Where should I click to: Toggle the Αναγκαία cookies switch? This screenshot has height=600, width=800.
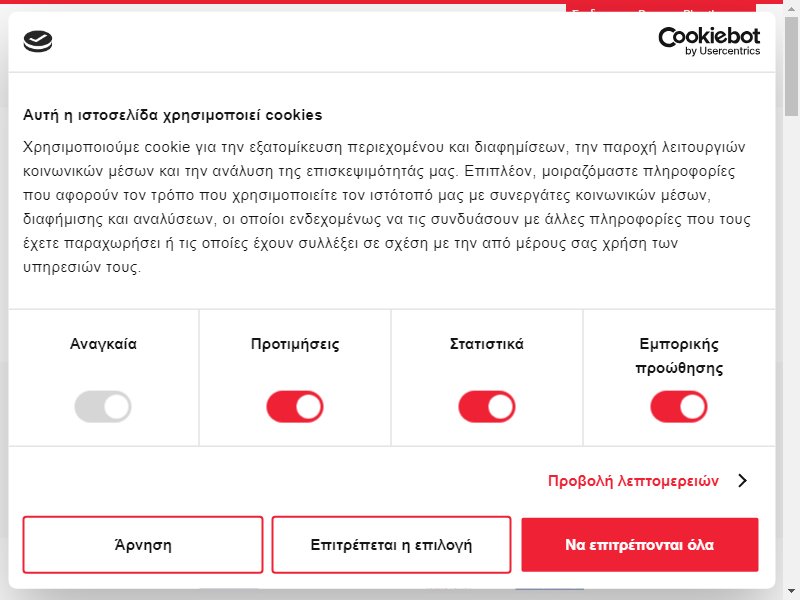(103, 407)
